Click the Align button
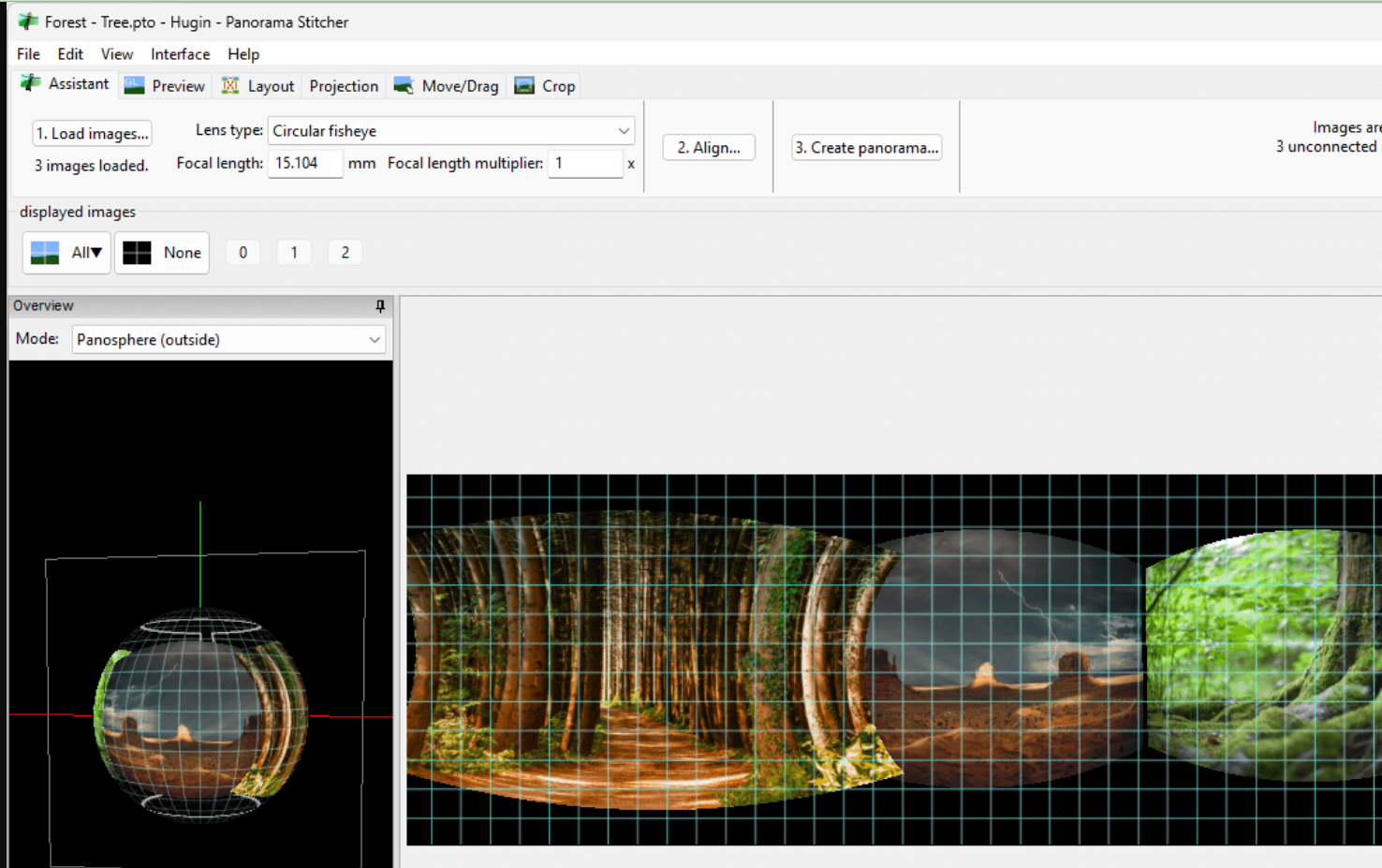1382x868 pixels. [x=709, y=147]
